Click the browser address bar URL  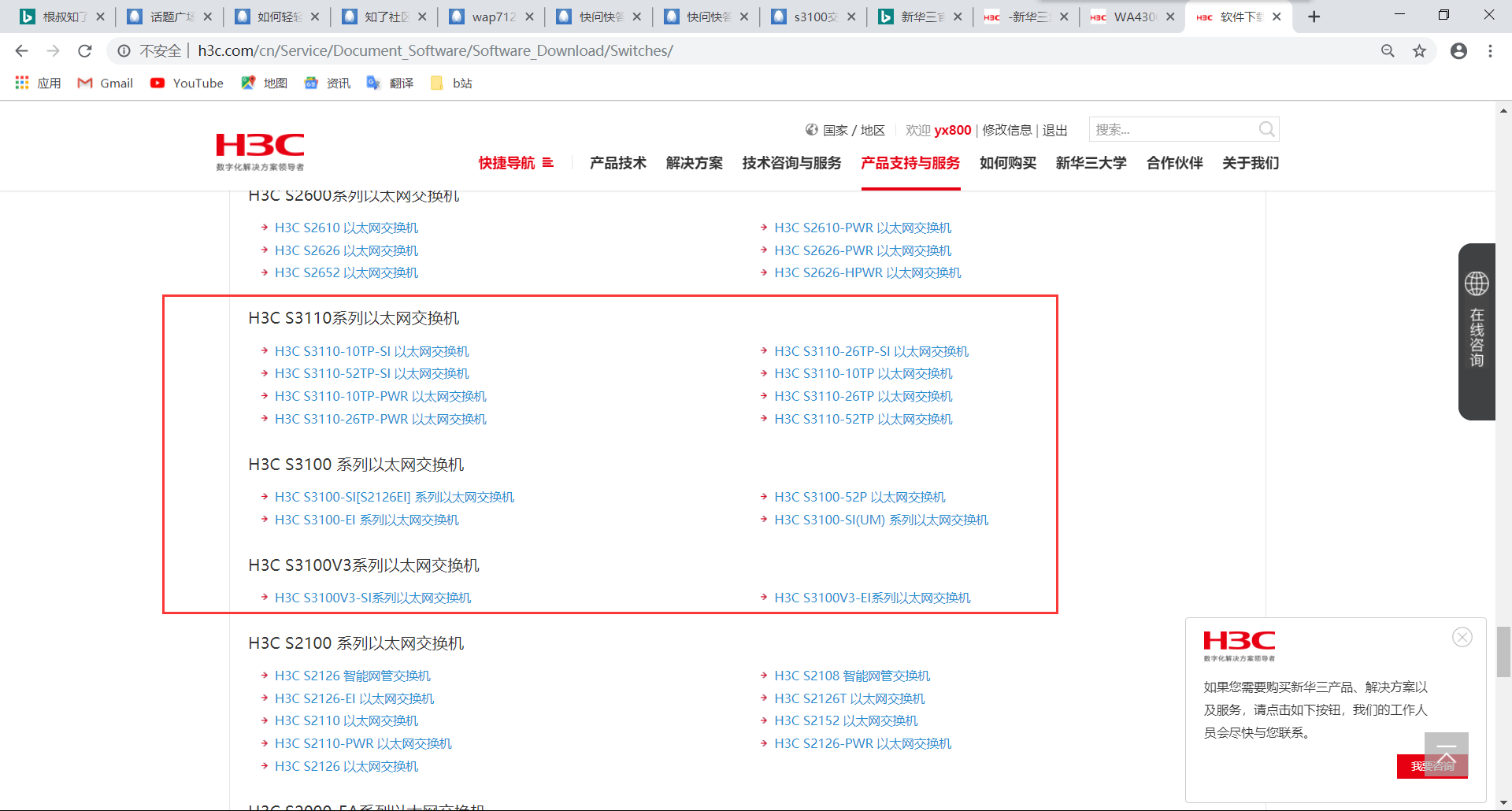(x=435, y=51)
